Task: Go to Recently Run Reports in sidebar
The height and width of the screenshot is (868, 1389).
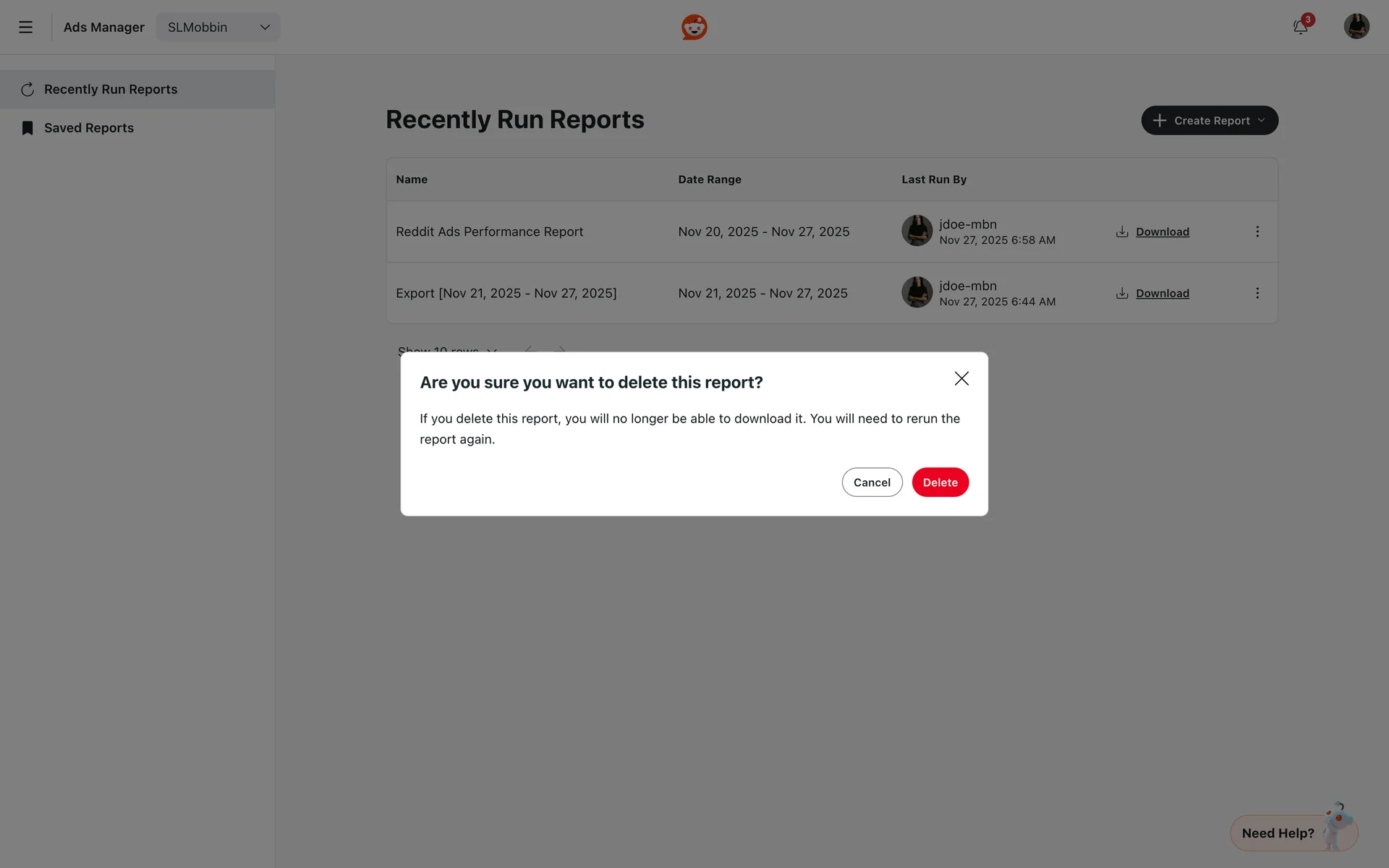Action: [x=111, y=90]
